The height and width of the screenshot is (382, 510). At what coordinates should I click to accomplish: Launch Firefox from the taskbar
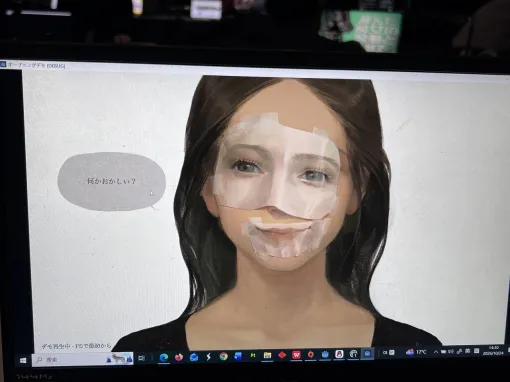179,357
